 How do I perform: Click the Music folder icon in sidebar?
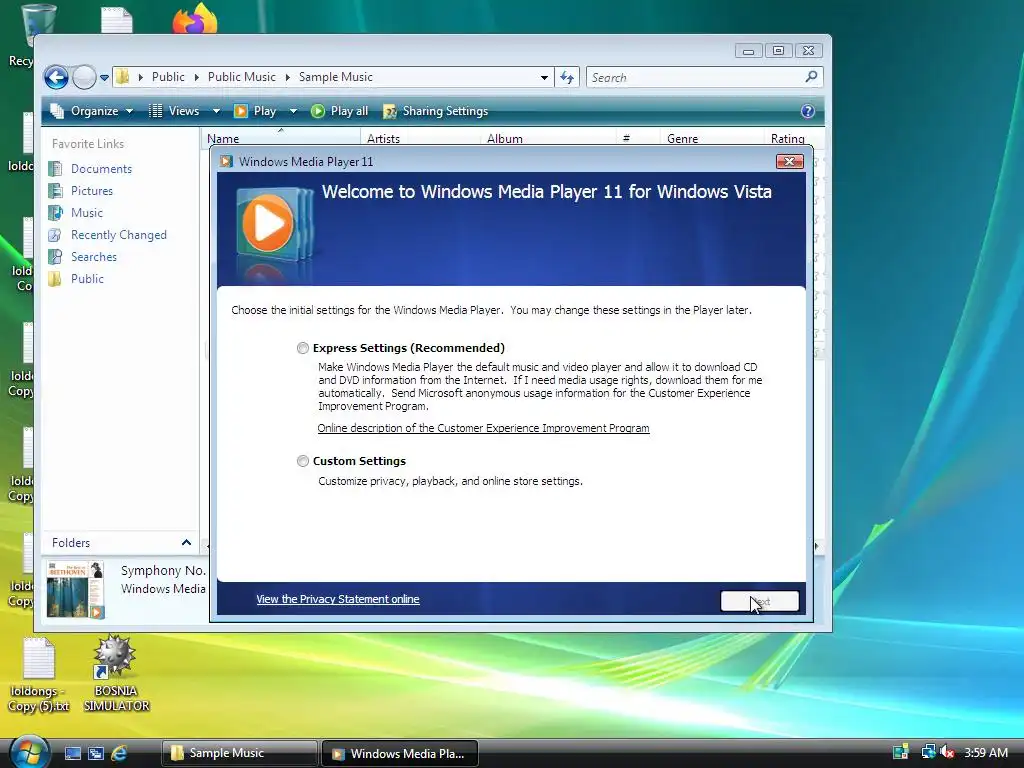[56, 213]
